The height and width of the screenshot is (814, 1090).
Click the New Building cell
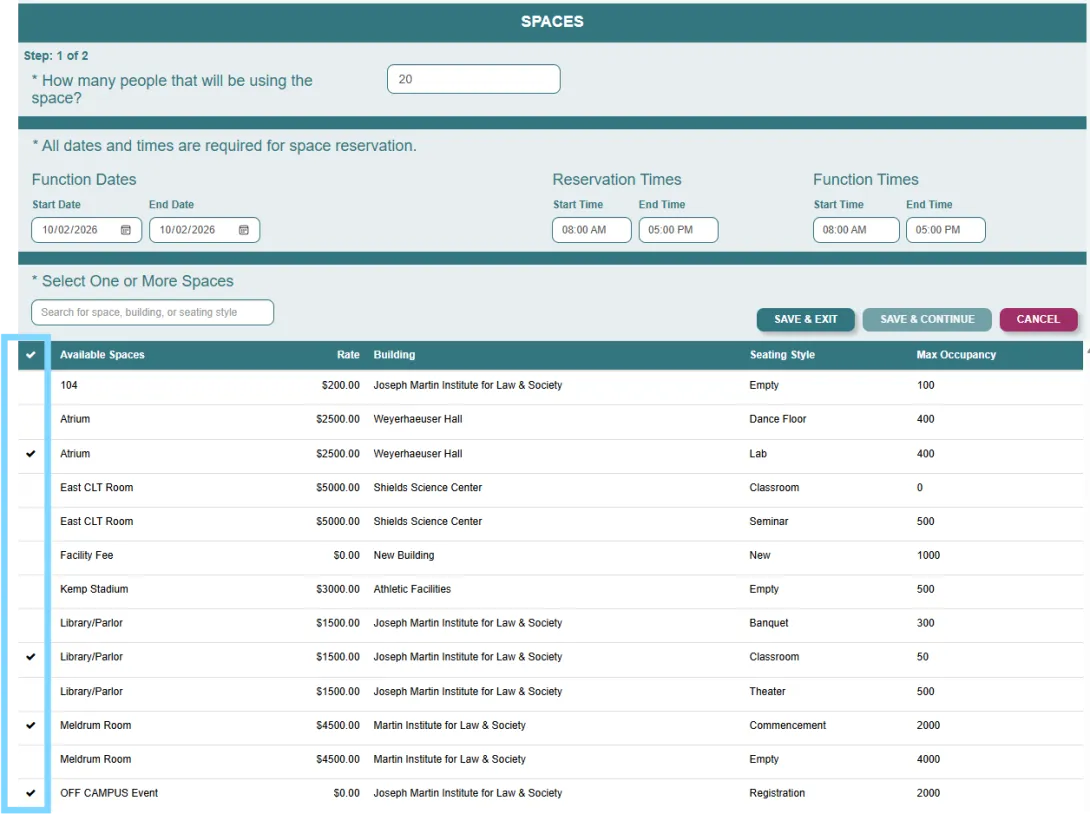click(404, 555)
